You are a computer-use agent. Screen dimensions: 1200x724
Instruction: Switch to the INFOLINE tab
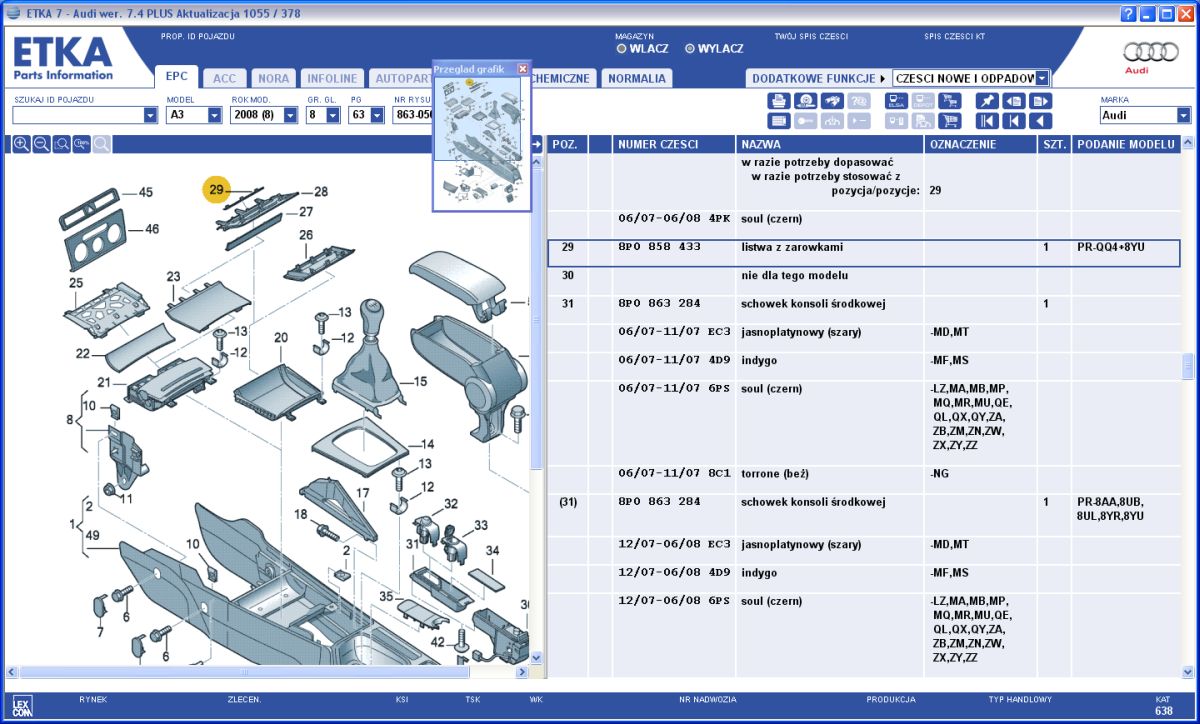[332, 78]
